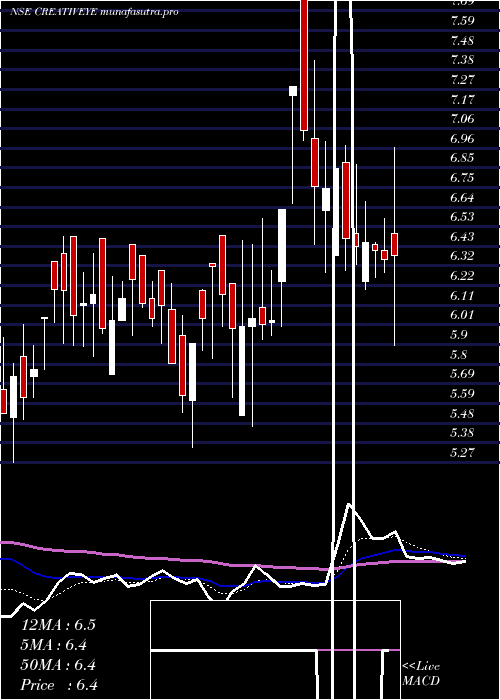Pick the 6.64 price axis label
The width and height of the screenshot is (500, 700).
tap(462, 197)
